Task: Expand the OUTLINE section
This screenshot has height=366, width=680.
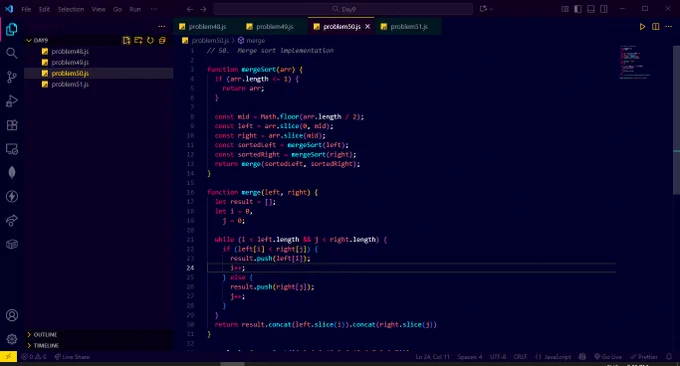Action: pyautogui.click(x=99, y=335)
